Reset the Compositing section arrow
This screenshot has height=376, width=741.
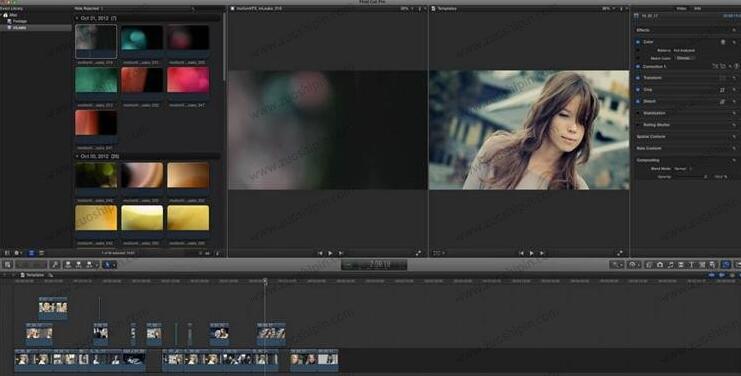(x=734, y=160)
